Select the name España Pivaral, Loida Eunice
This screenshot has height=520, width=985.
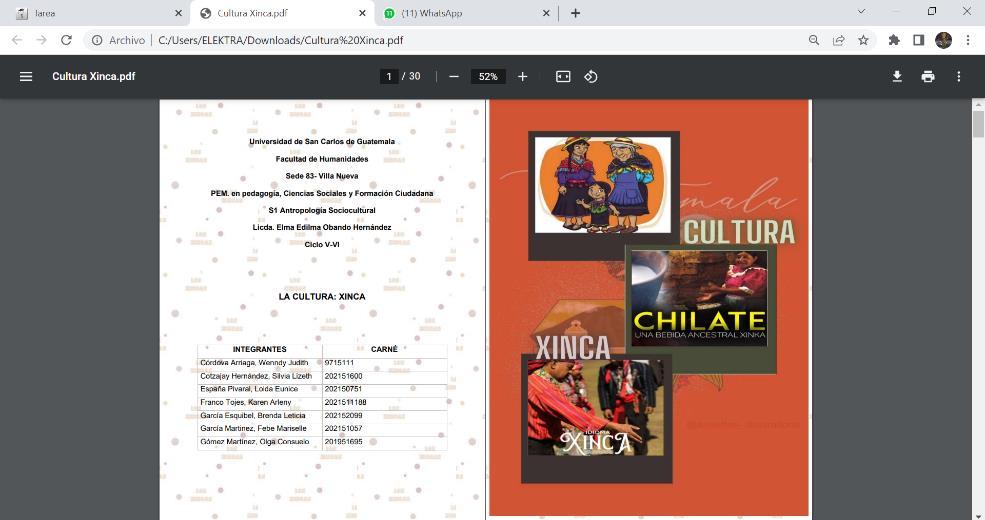pyautogui.click(x=249, y=389)
